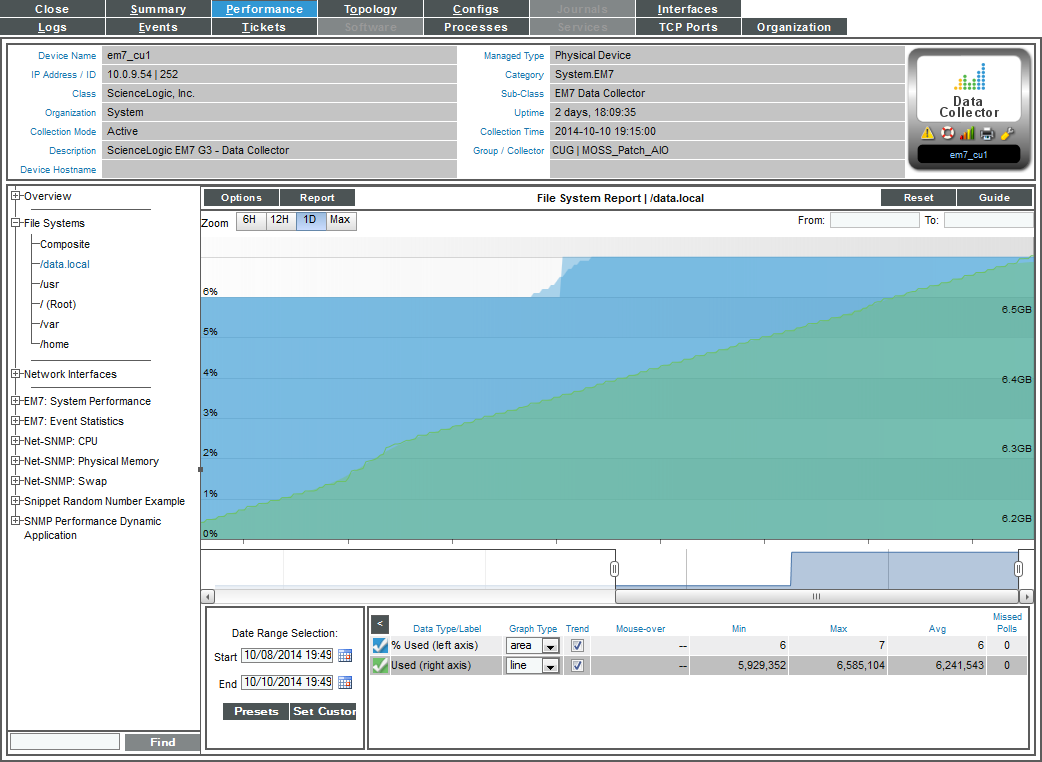This screenshot has height=762, width=1042.
Task: Click the left handle of the navigator range
Action: click(615, 569)
